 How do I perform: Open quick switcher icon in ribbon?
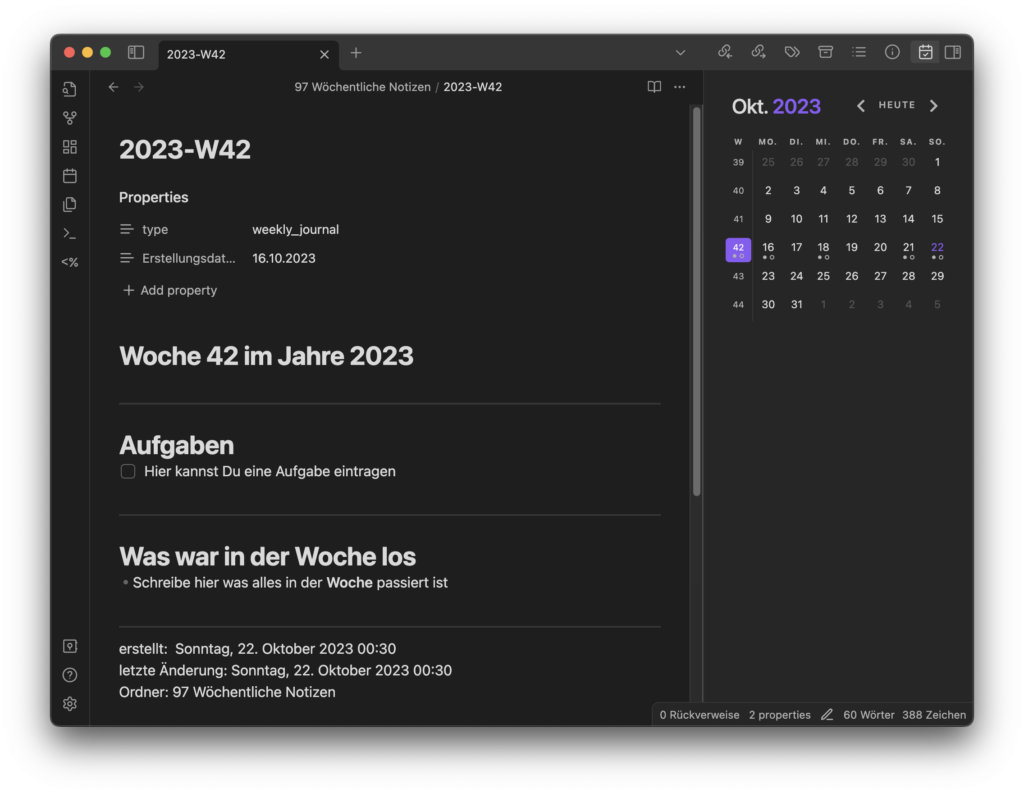70,89
